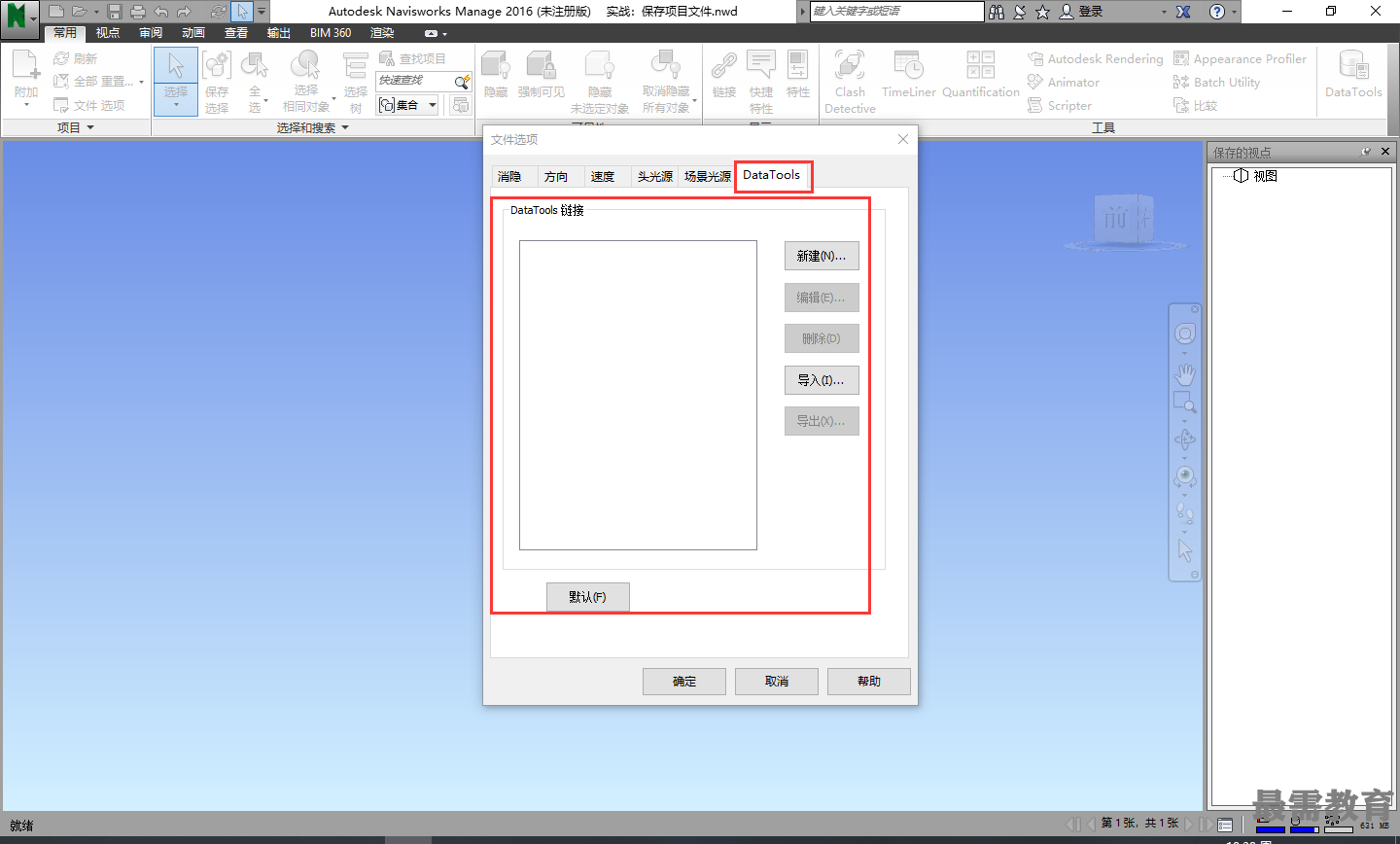Click the binoculars search icon in title bar
This screenshot has height=844, width=1400.
[x=997, y=12]
